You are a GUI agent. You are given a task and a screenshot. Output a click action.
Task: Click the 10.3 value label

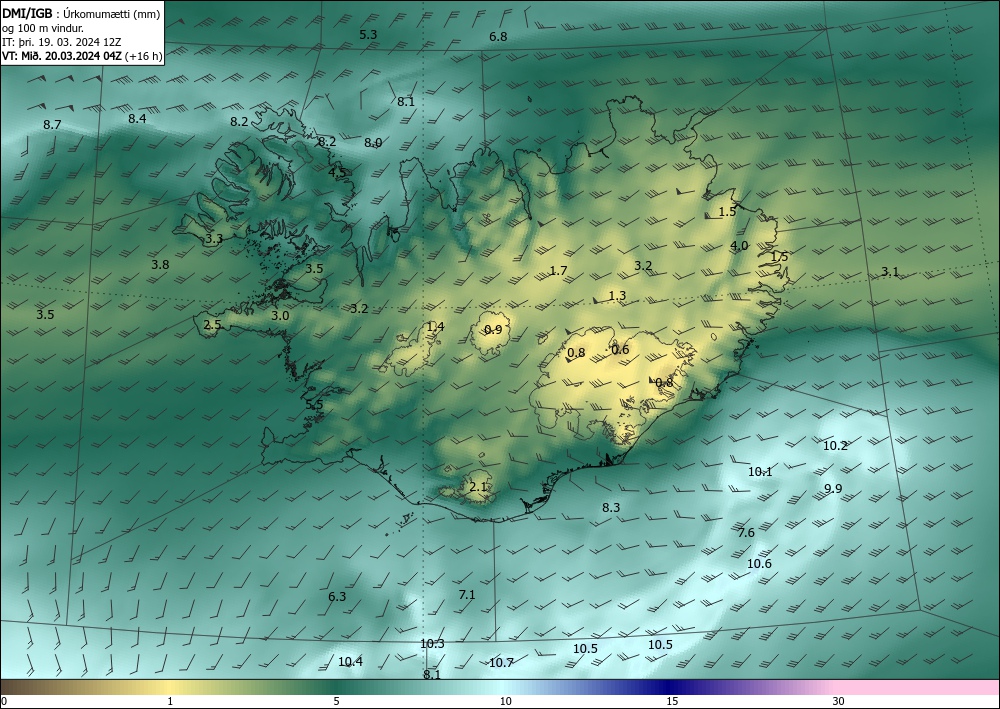coord(432,644)
